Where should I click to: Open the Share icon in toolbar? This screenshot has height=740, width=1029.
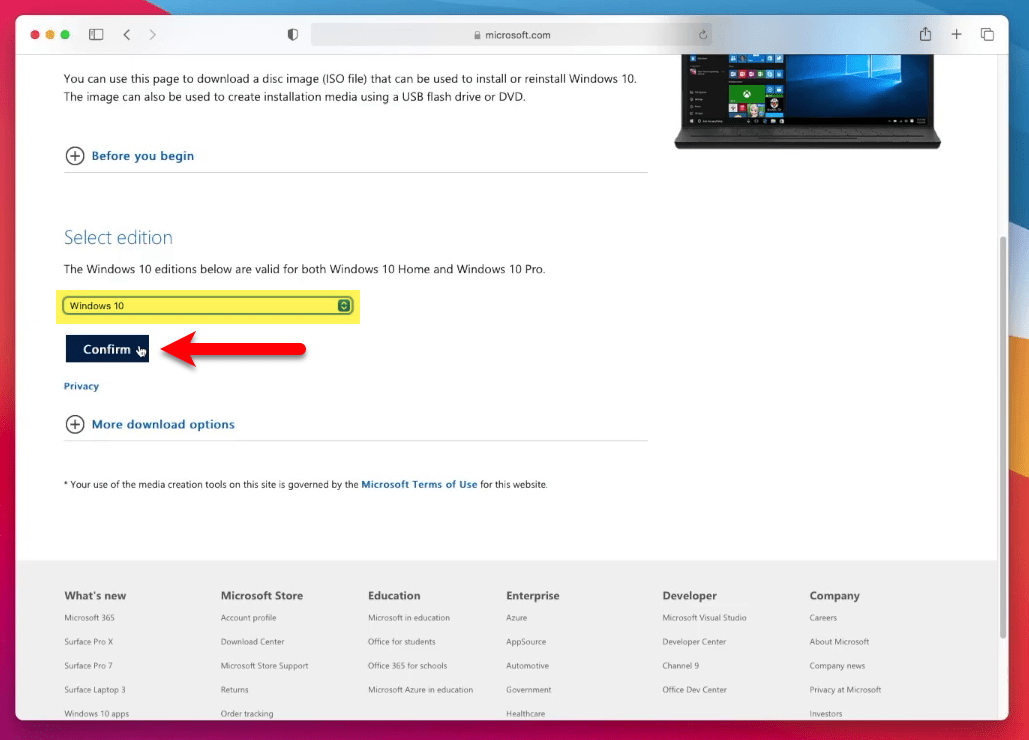coord(925,34)
